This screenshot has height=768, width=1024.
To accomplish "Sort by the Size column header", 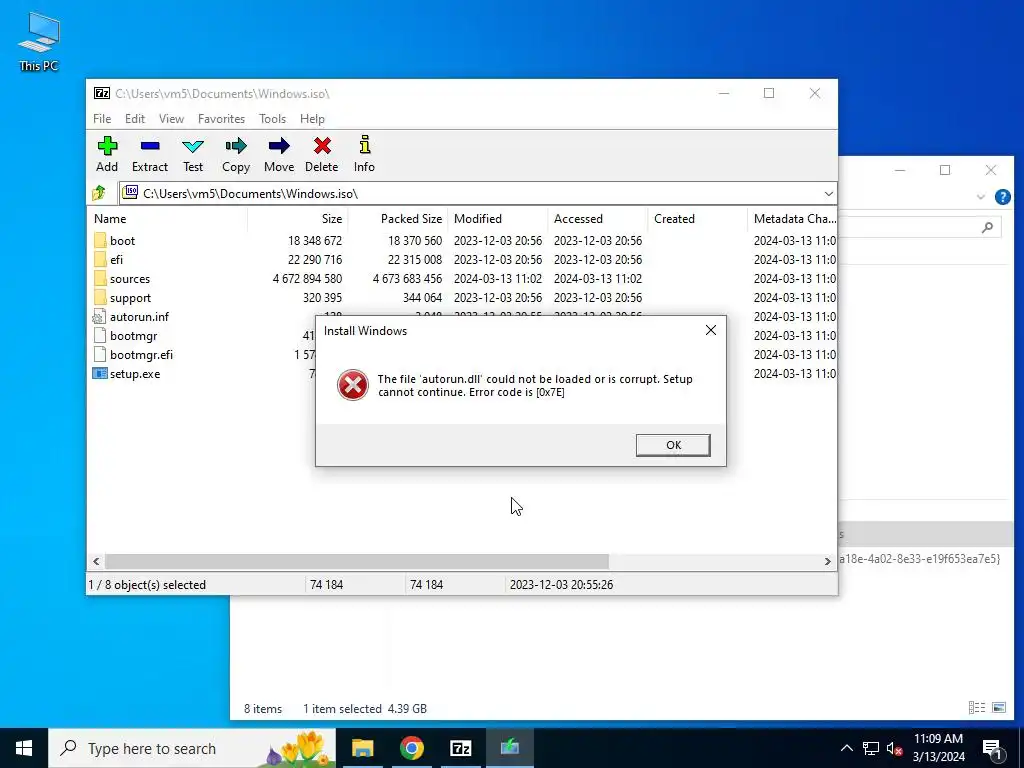I will (x=298, y=219).
